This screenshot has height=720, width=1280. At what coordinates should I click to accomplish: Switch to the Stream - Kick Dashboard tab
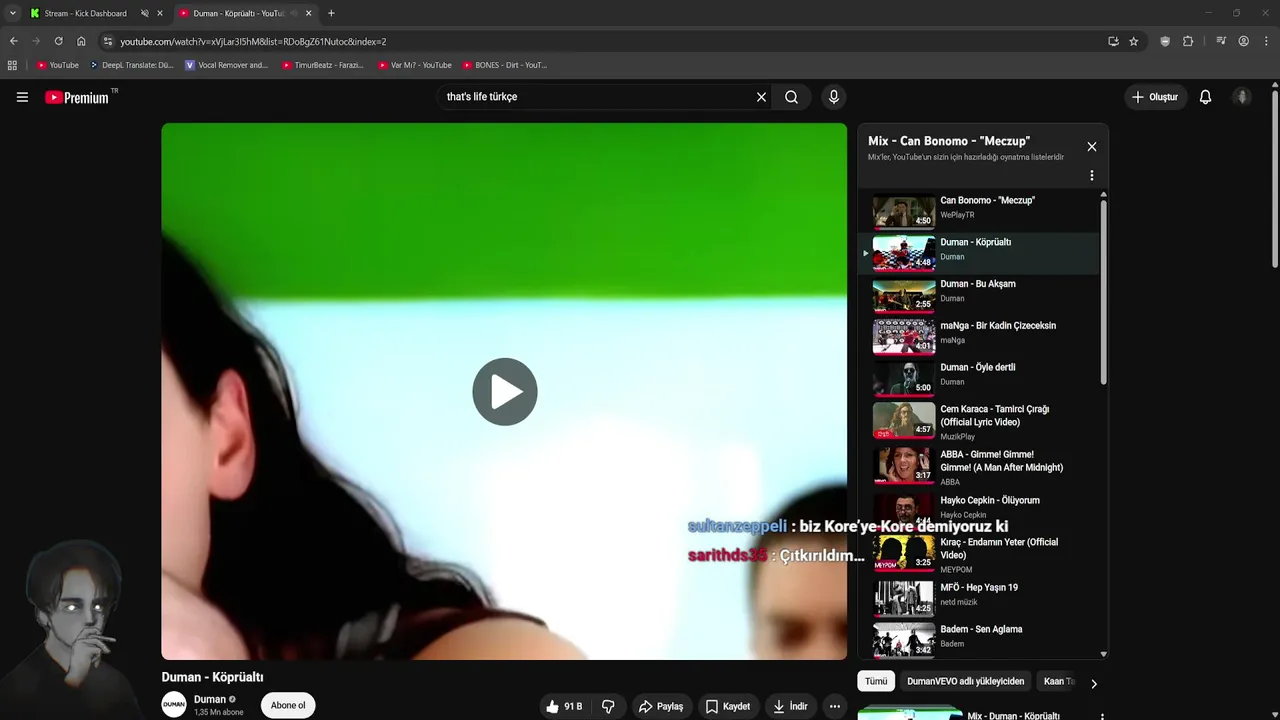(86, 13)
